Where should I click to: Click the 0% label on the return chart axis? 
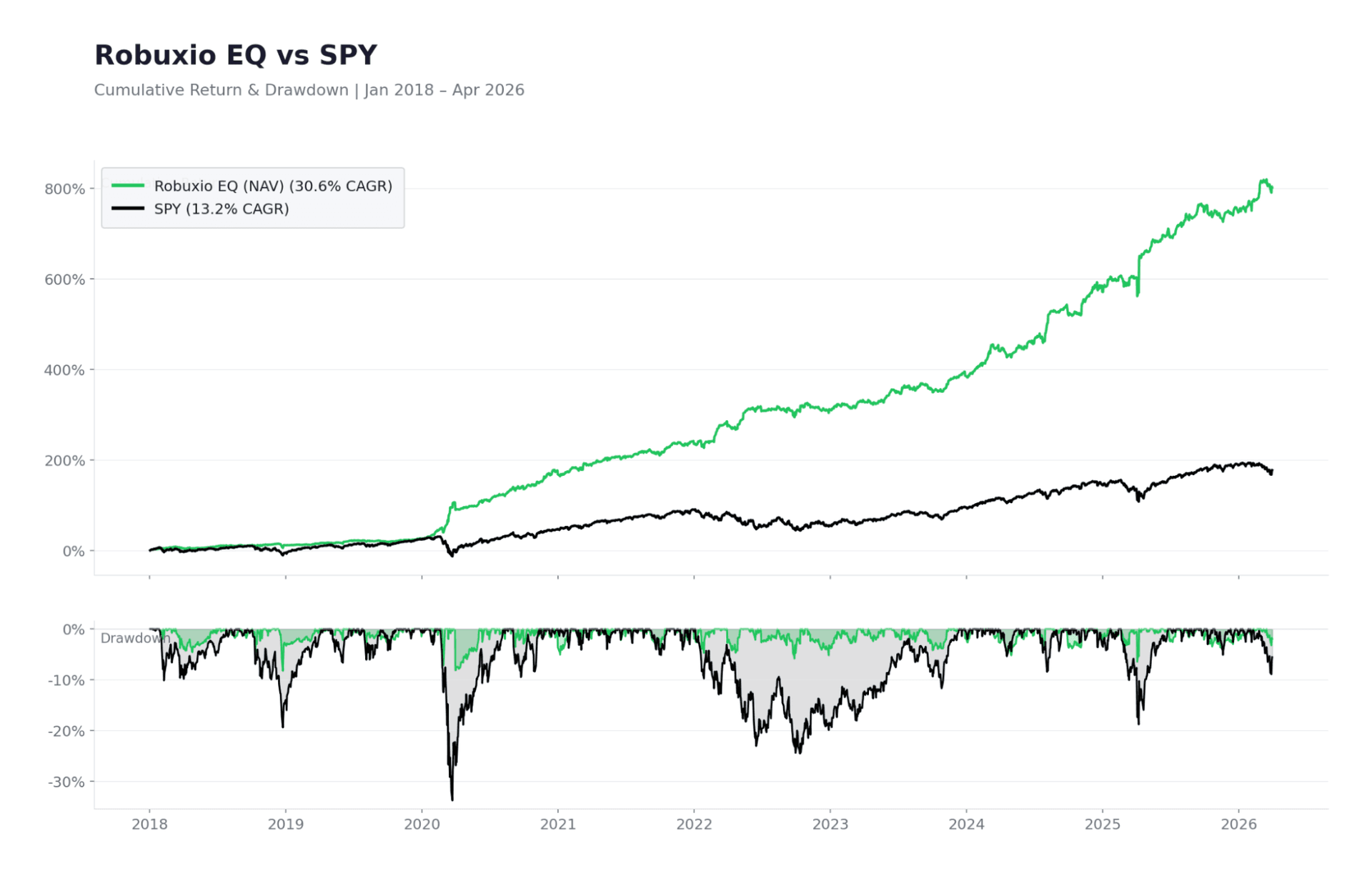tap(73, 552)
